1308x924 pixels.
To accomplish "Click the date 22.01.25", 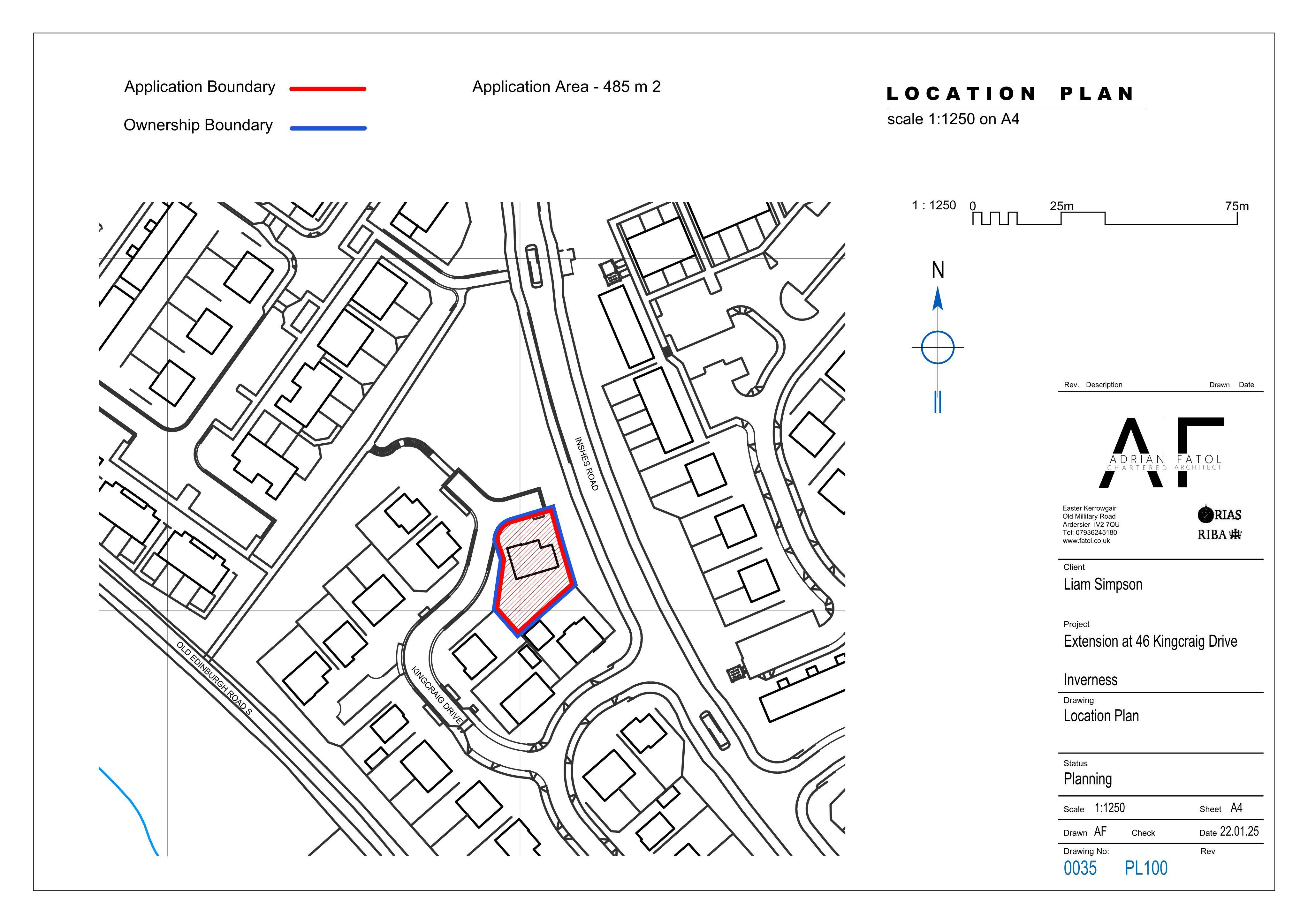I will [1239, 832].
